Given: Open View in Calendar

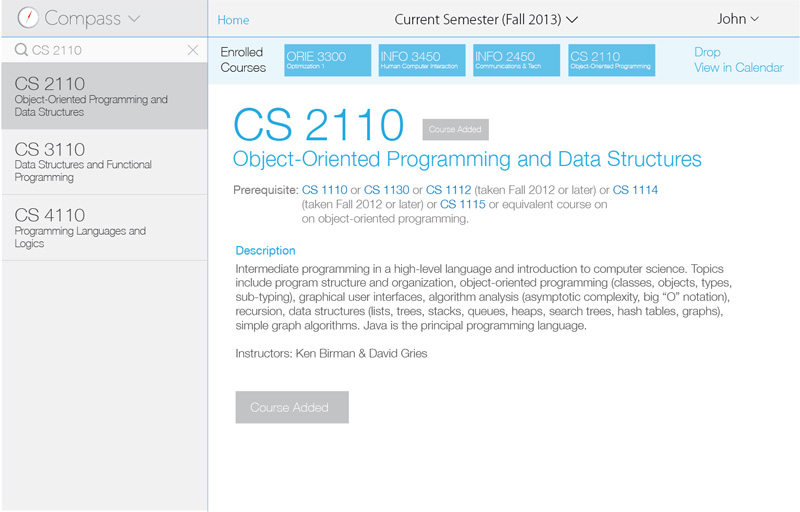Looking at the screenshot, I should coord(738,67).
